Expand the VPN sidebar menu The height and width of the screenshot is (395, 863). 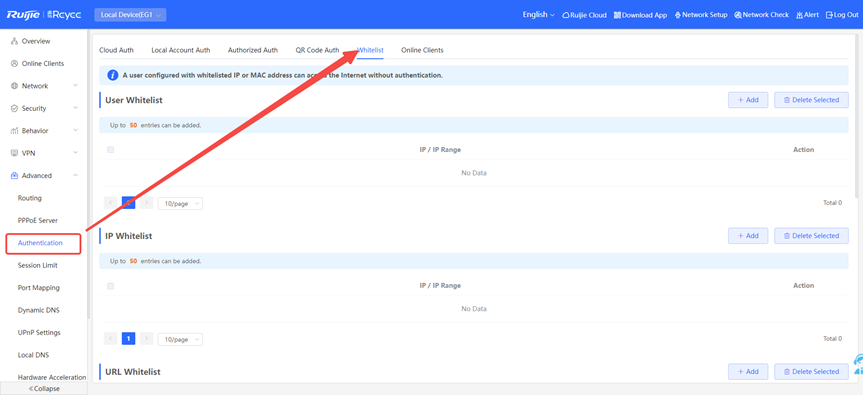(43, 153)
